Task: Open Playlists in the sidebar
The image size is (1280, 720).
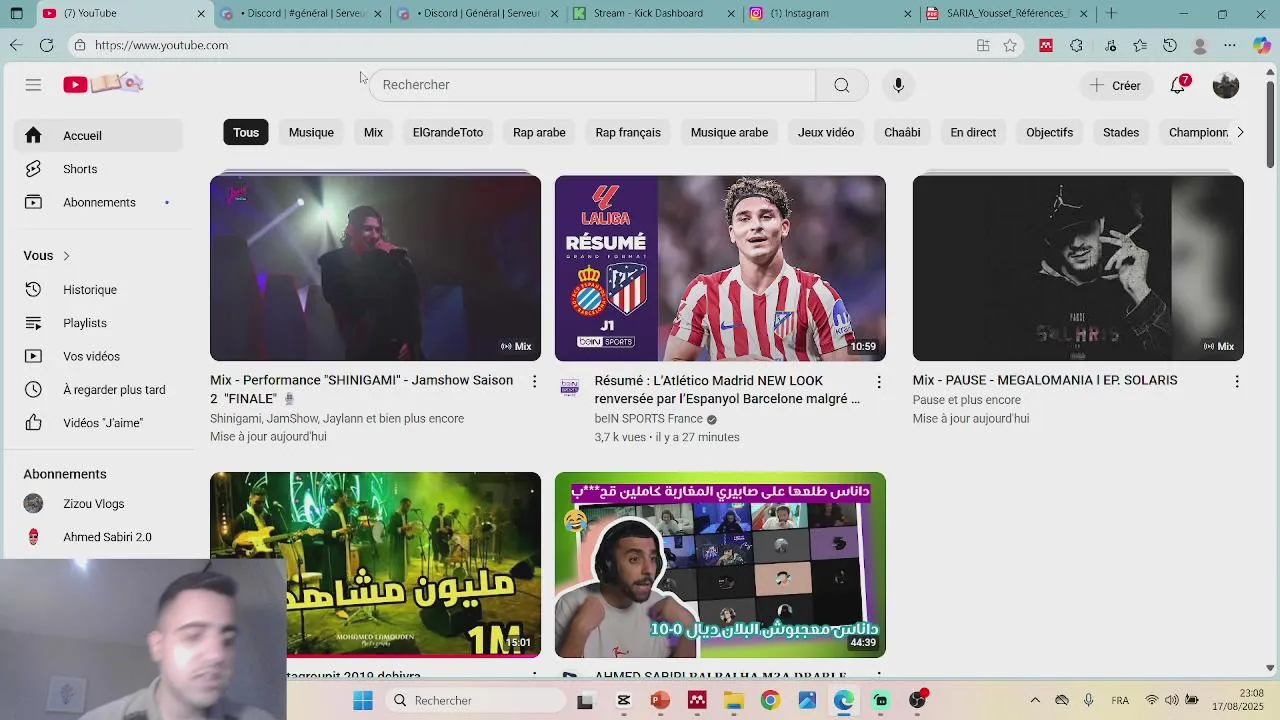Action: pyautogui.click(x=98, y=323)
